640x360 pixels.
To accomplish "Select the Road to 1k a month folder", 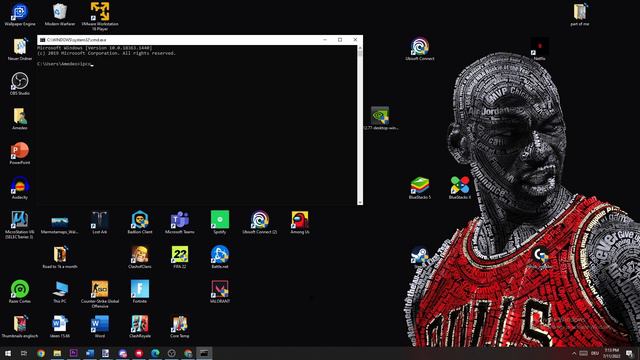I will 60,257.
